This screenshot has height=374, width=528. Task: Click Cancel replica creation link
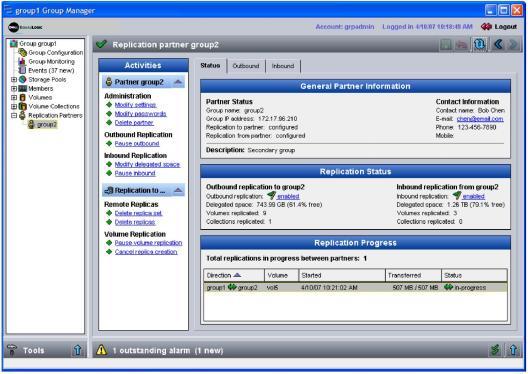point(146,252)
